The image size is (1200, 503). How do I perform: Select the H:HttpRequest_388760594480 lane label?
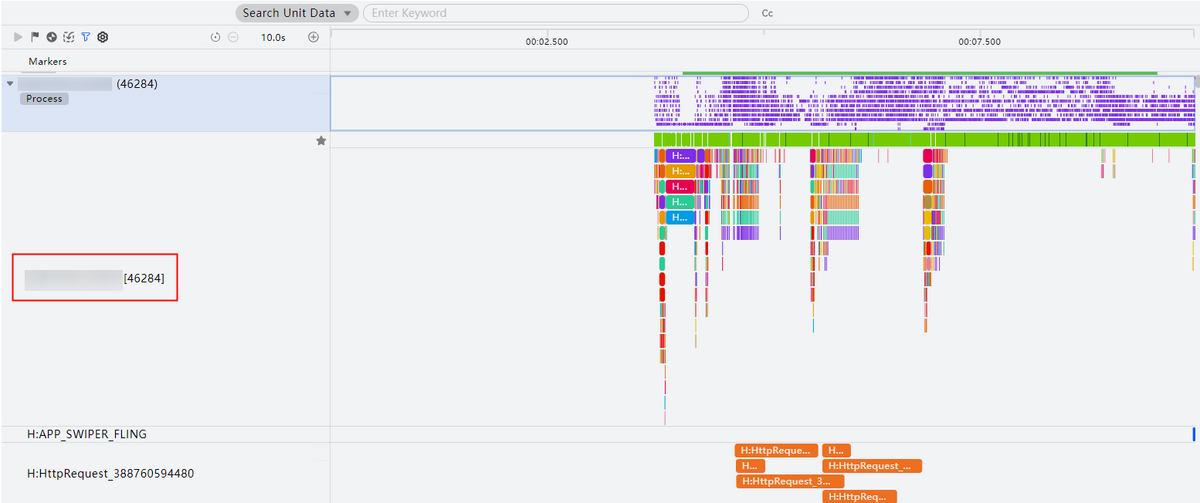coord(110,472)
